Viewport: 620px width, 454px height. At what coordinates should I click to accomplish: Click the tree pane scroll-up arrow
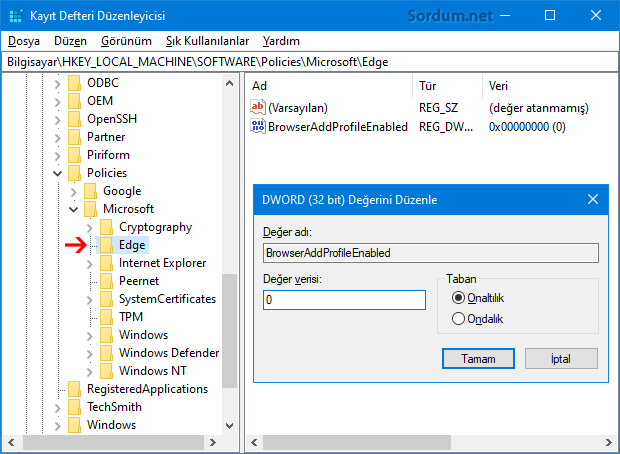229,83
